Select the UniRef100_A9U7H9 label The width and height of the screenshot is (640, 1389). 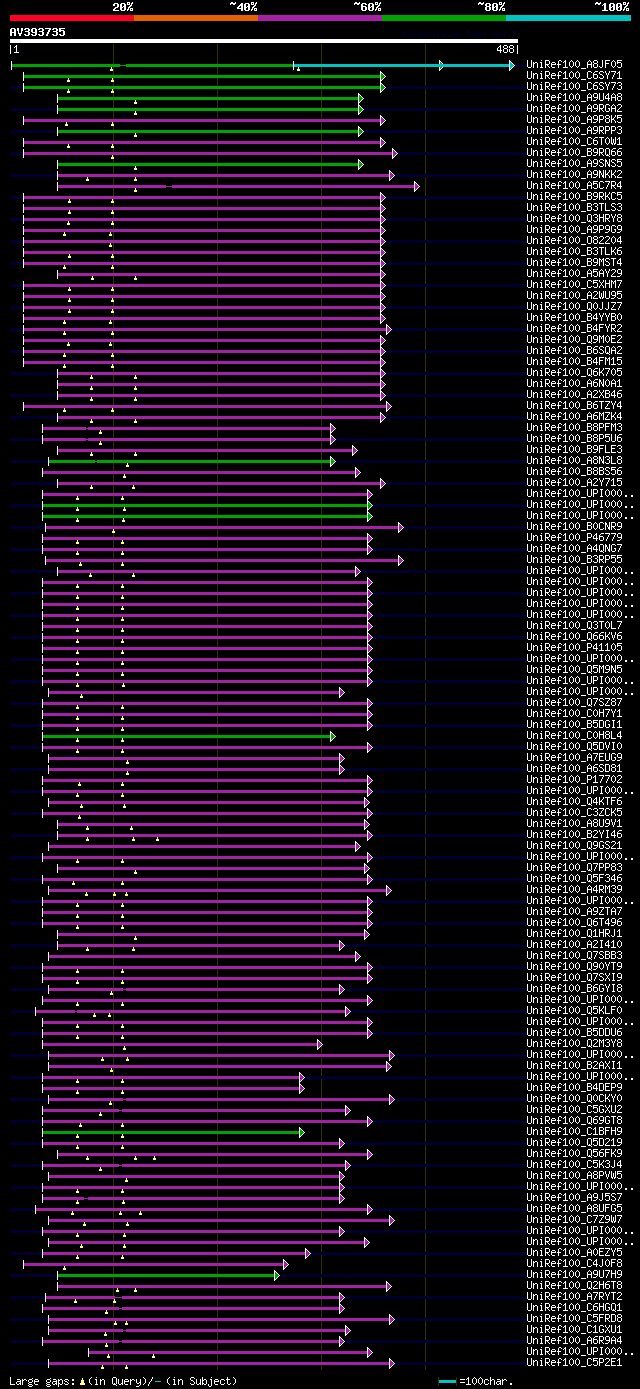[x=574, y=1275]
